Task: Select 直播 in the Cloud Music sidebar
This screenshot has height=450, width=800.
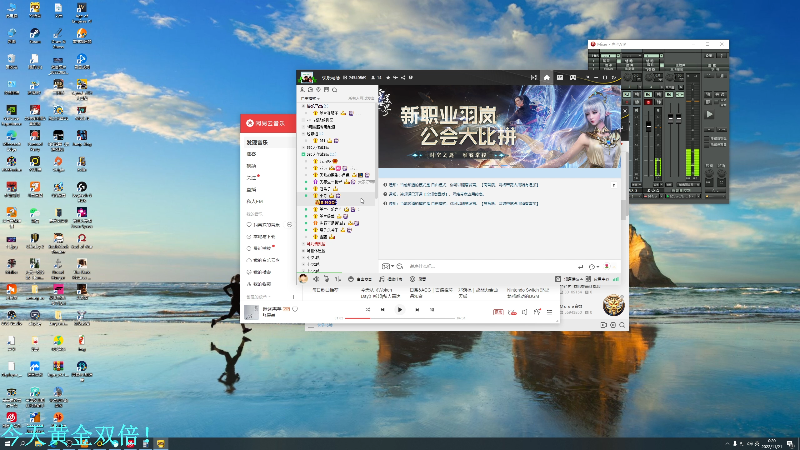Action: pyautogui.click(x=252, y=189)
